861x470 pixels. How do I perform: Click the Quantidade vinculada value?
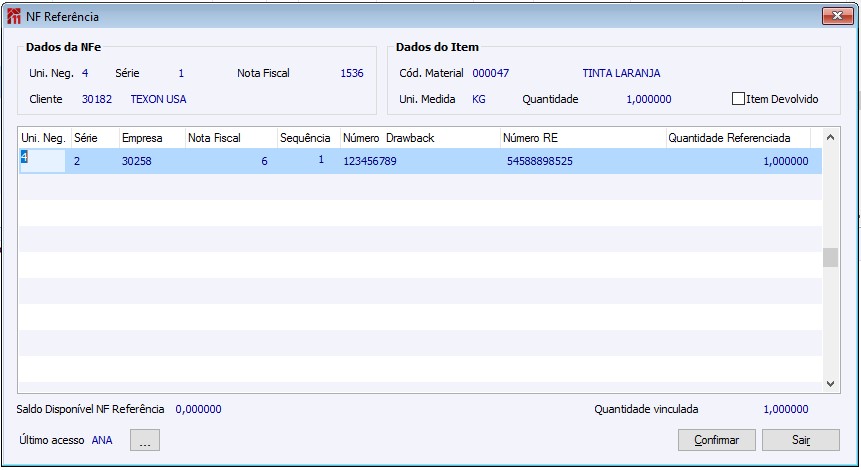pos(786,409)
